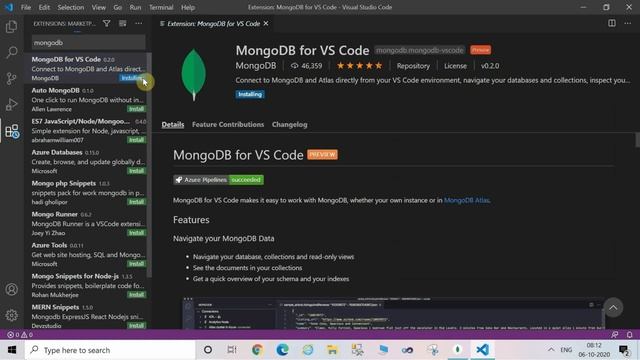Open Source Control view in activity bar
This screenshot has height=360, width=640.
click(11, 78)
